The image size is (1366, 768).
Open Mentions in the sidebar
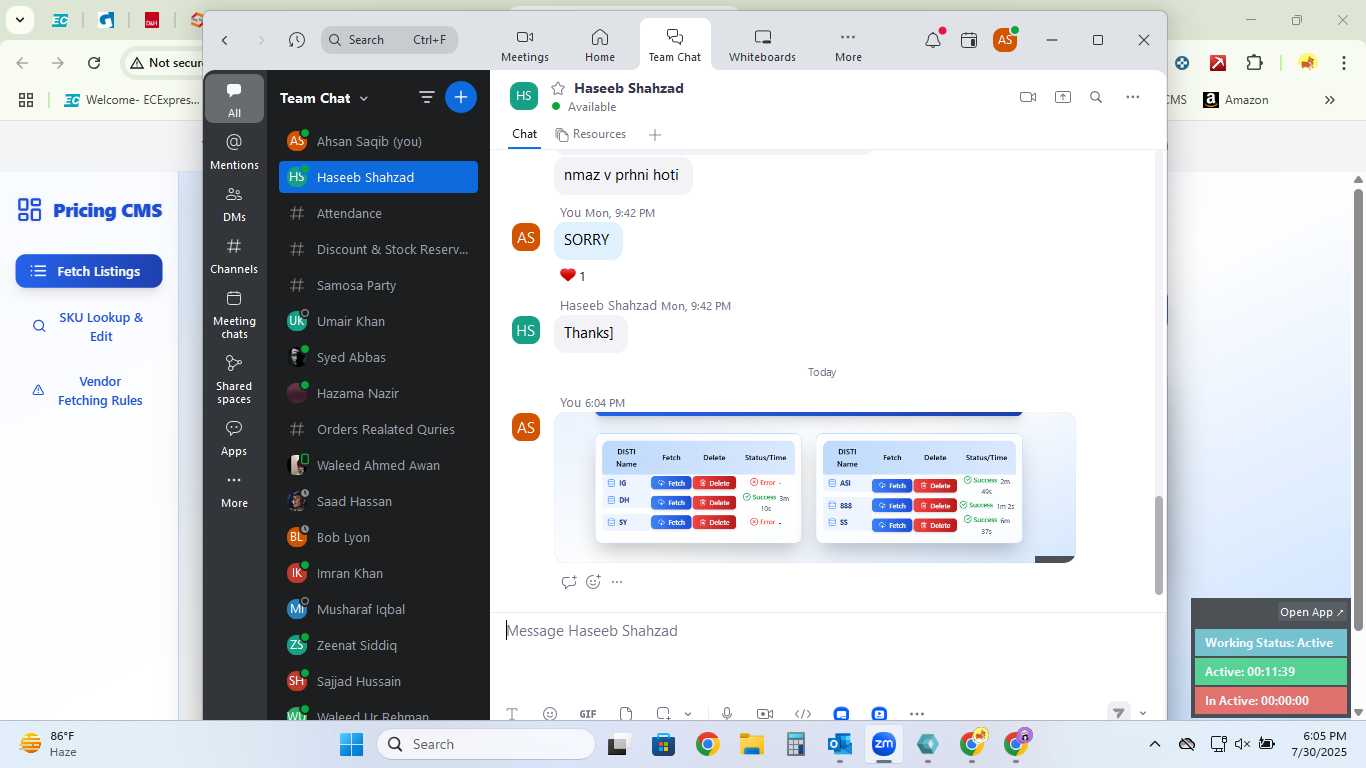(x=234, y=151)
